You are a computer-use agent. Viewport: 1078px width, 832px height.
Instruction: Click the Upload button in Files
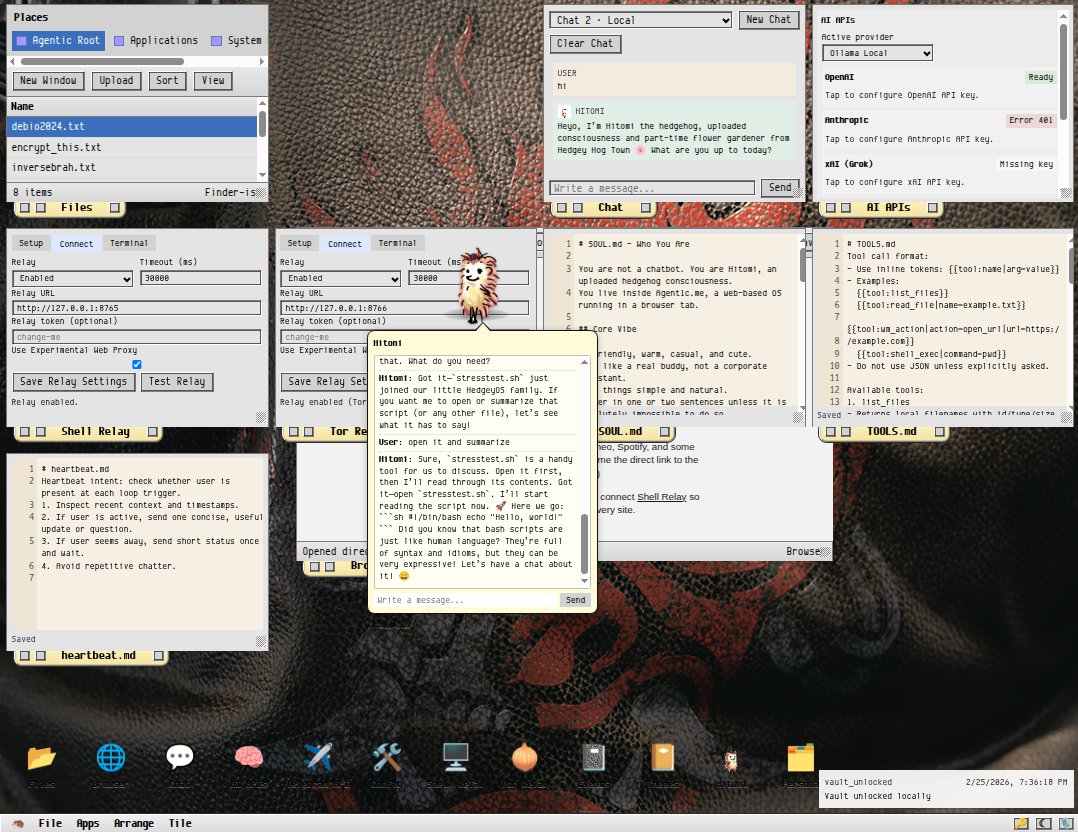coord(116,80)
